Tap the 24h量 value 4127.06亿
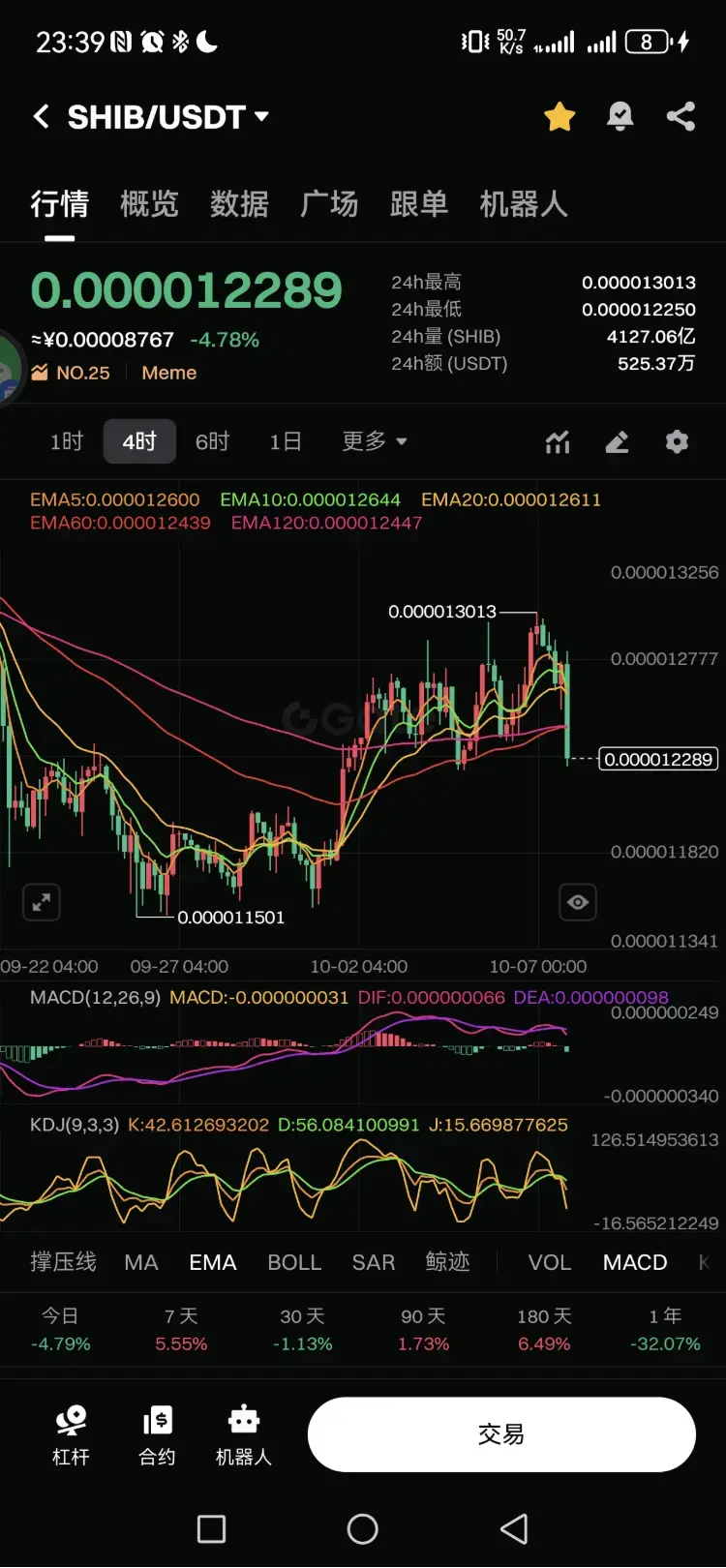This screenshot has height=1568, width=726. [651, 337]
